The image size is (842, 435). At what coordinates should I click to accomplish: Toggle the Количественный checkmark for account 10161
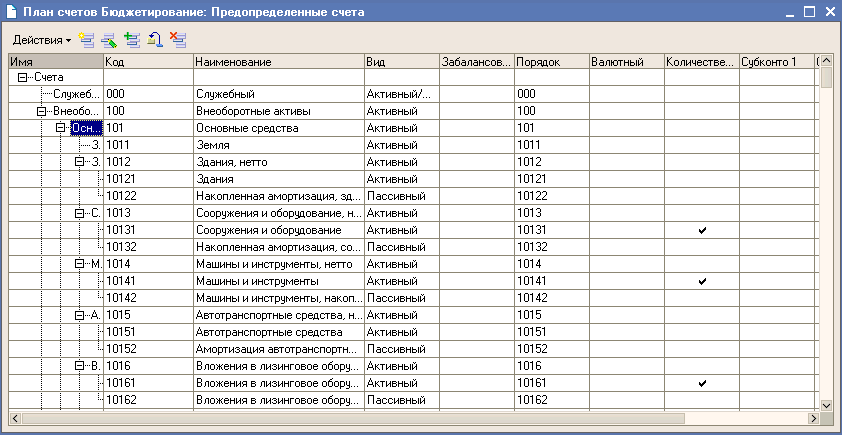click(x=702, y=383)
